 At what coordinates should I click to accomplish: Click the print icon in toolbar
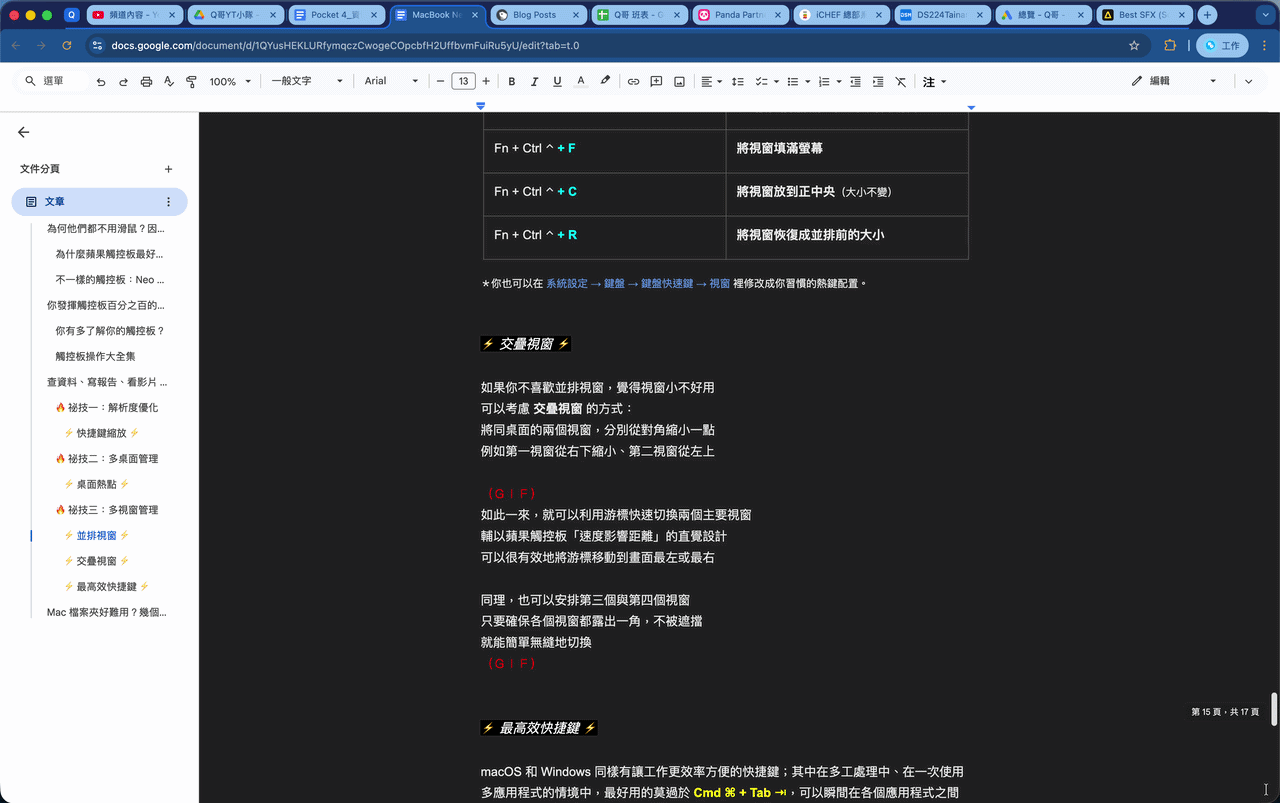tap(146, 81)
